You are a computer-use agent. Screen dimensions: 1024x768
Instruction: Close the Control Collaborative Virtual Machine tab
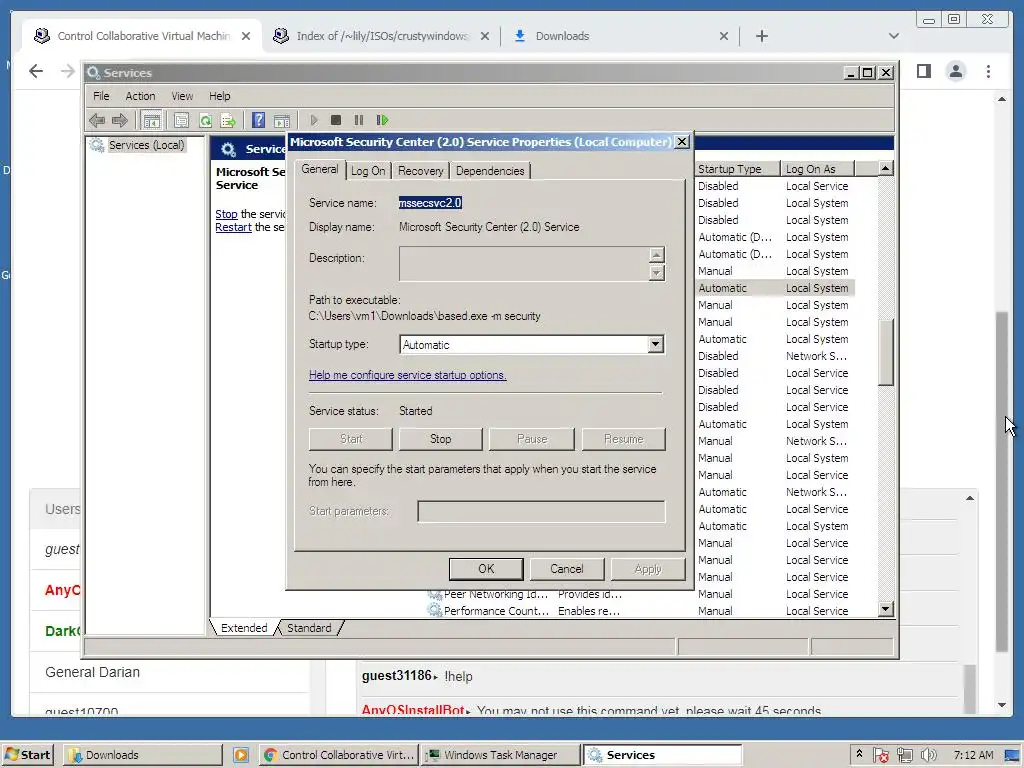(x=246, y=36)
